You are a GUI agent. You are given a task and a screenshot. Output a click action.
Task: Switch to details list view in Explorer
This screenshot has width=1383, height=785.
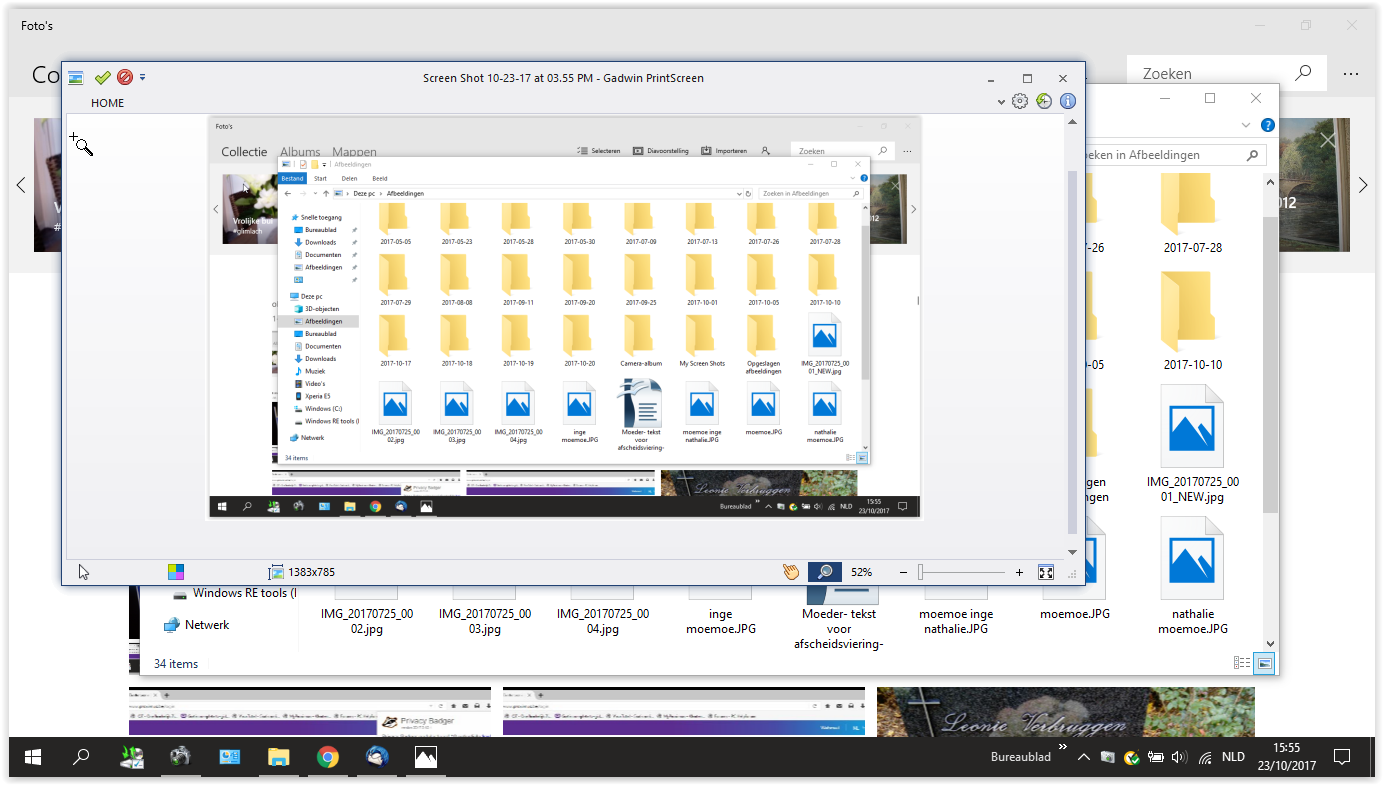[x=1242, y=663]
